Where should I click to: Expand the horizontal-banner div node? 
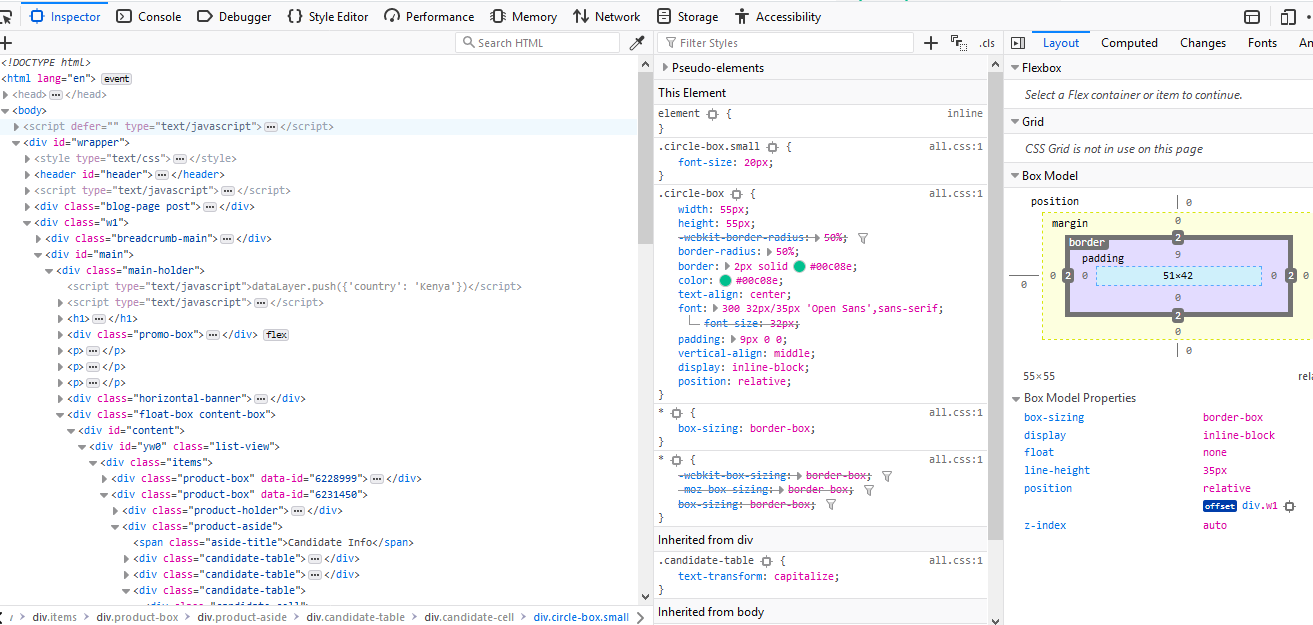pos(60,399)
